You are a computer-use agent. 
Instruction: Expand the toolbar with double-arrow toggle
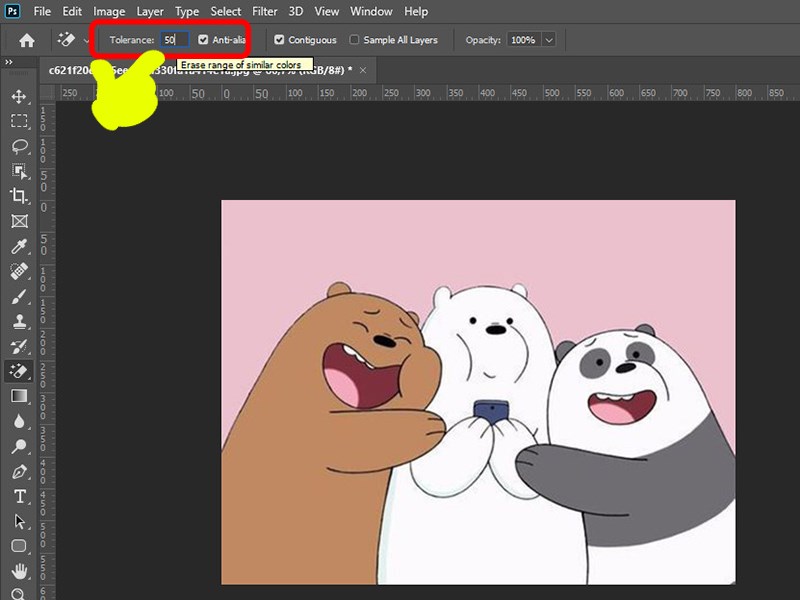[x=9, y=62]
